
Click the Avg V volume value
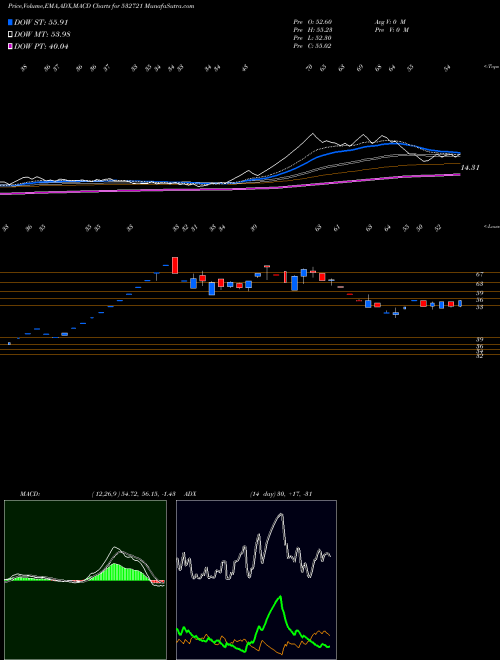coord(389,22)
